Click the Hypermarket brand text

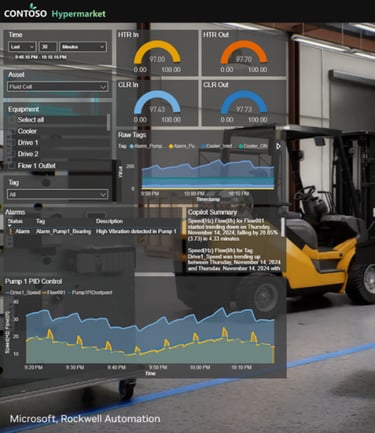[79, 14]
